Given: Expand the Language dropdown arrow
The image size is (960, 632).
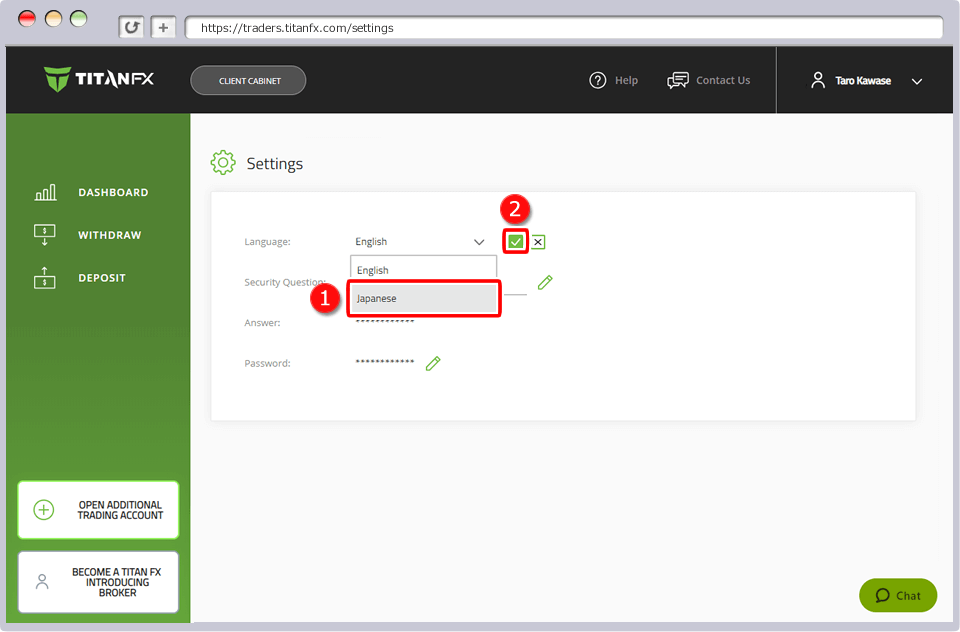Looking at the screenshot, I should pos(478,242).
